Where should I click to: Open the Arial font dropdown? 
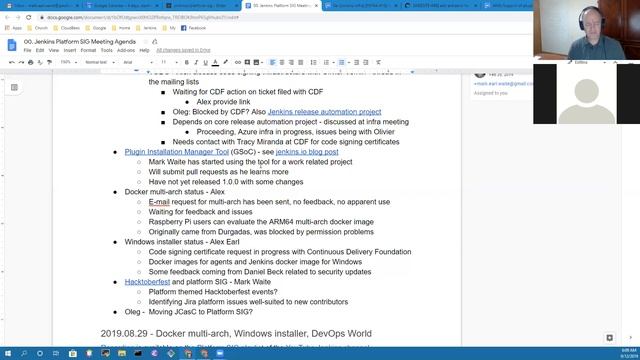[138, 62]
